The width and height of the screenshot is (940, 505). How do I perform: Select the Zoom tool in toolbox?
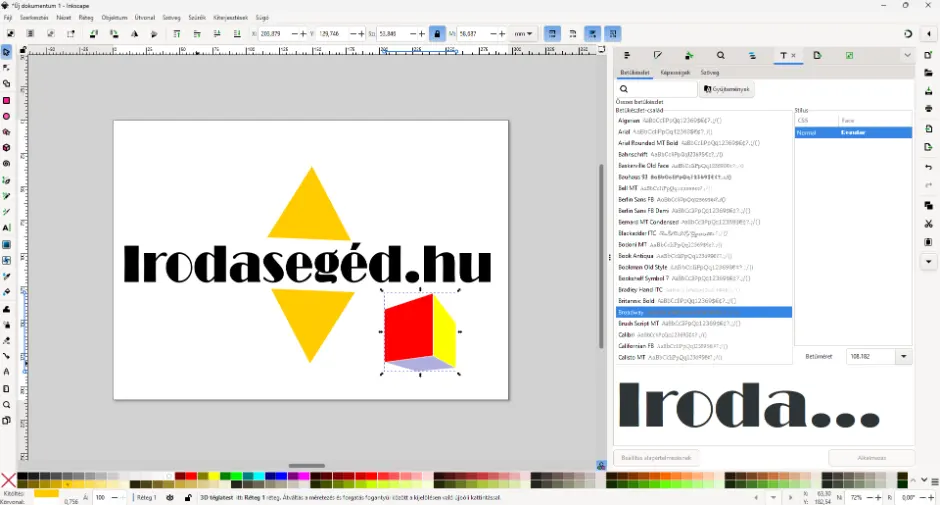tap(6, 405)
